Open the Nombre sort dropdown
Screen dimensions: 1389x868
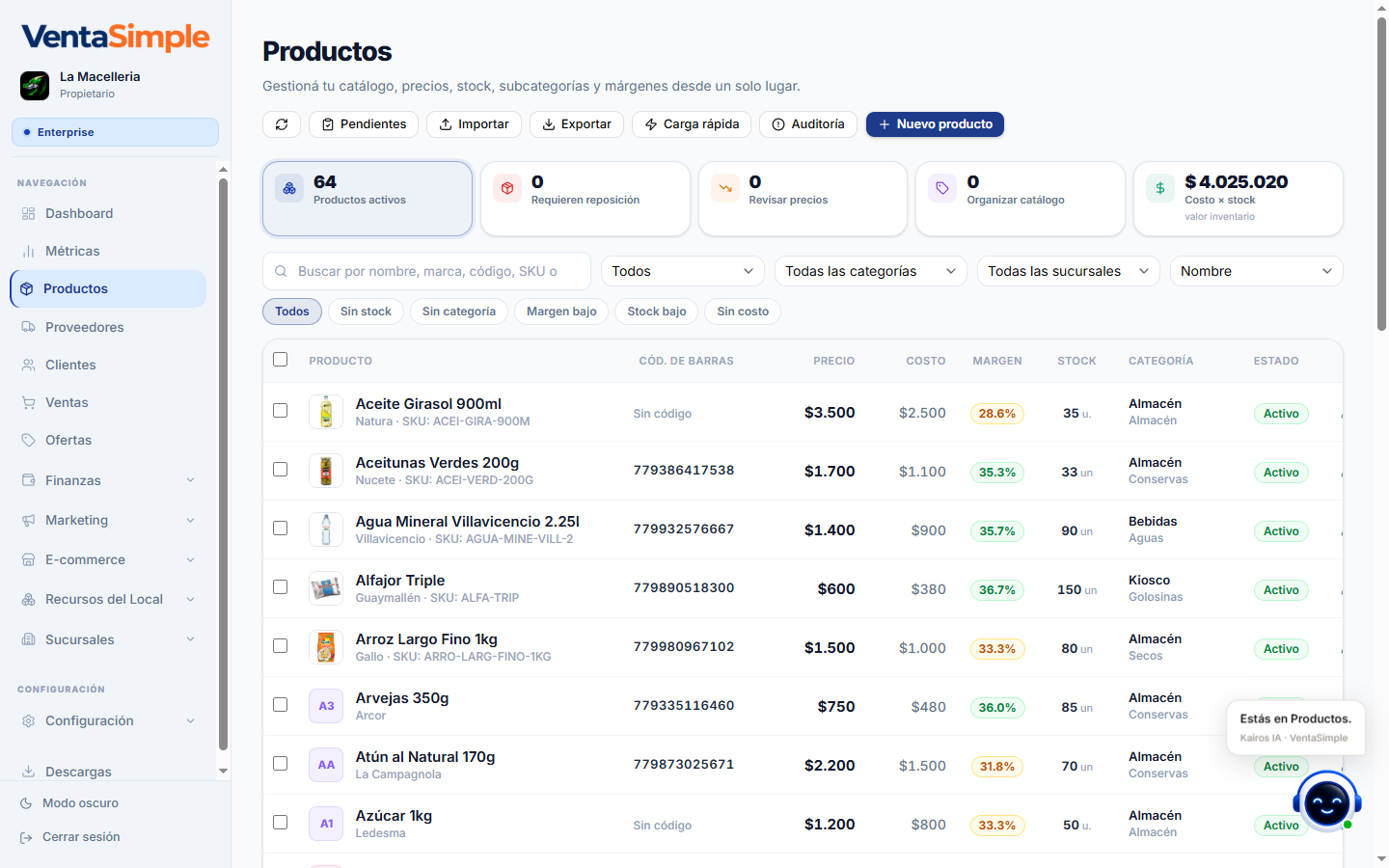pos(1257,271)
